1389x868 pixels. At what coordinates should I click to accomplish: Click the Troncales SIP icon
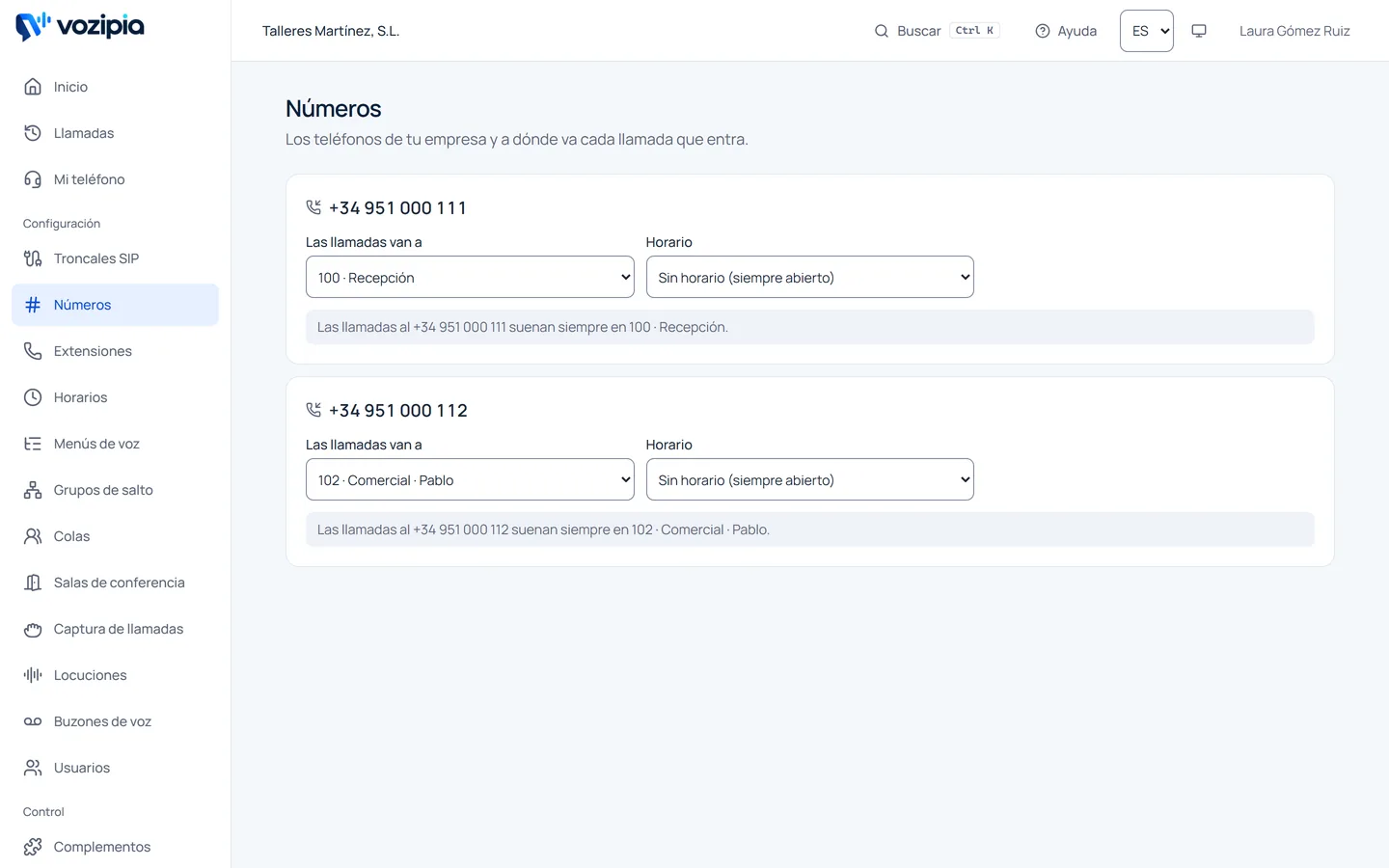[33, 258]
